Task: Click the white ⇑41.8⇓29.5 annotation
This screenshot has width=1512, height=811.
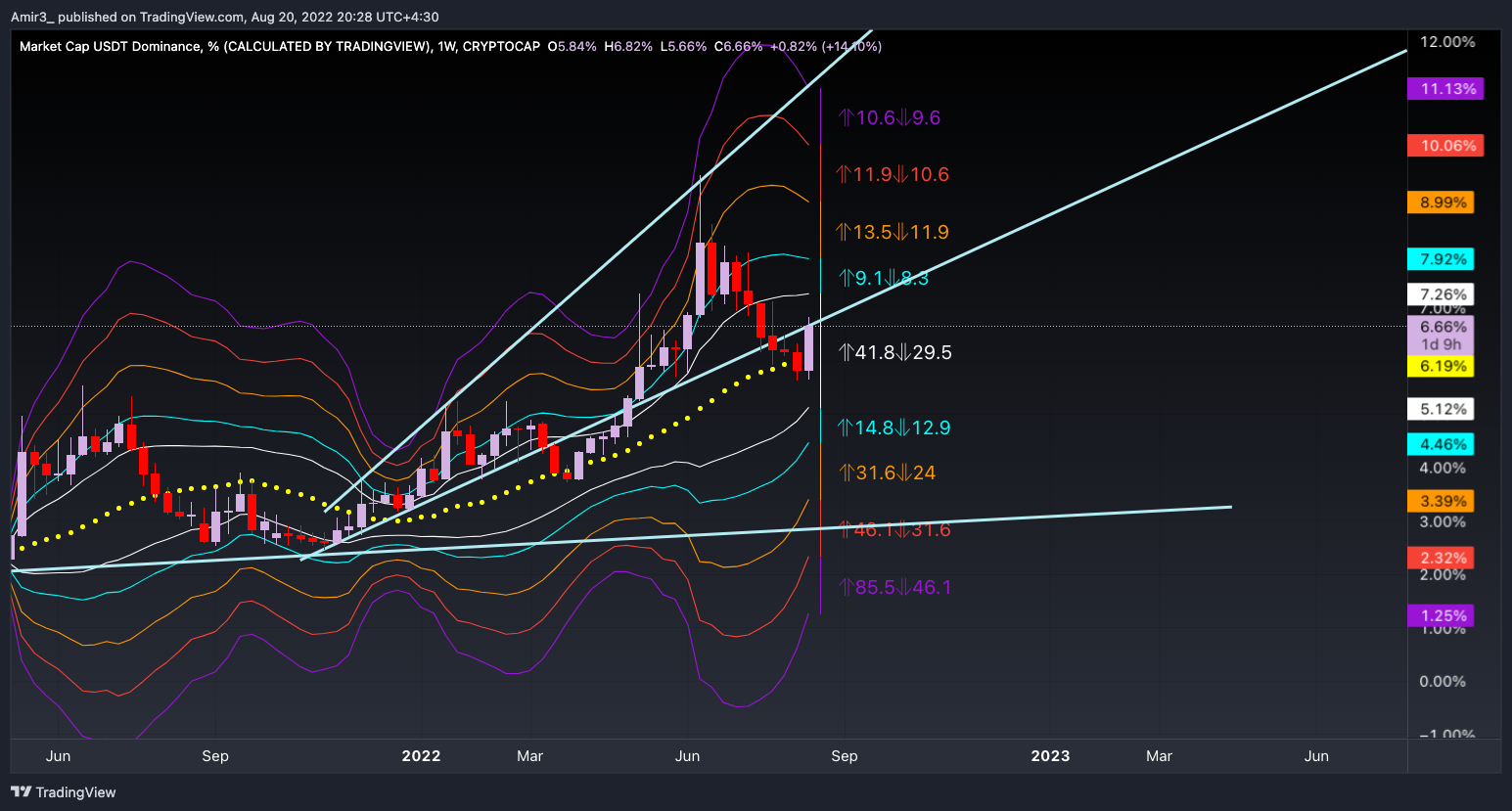Action: pyautogui.click(x=895, y=353)
